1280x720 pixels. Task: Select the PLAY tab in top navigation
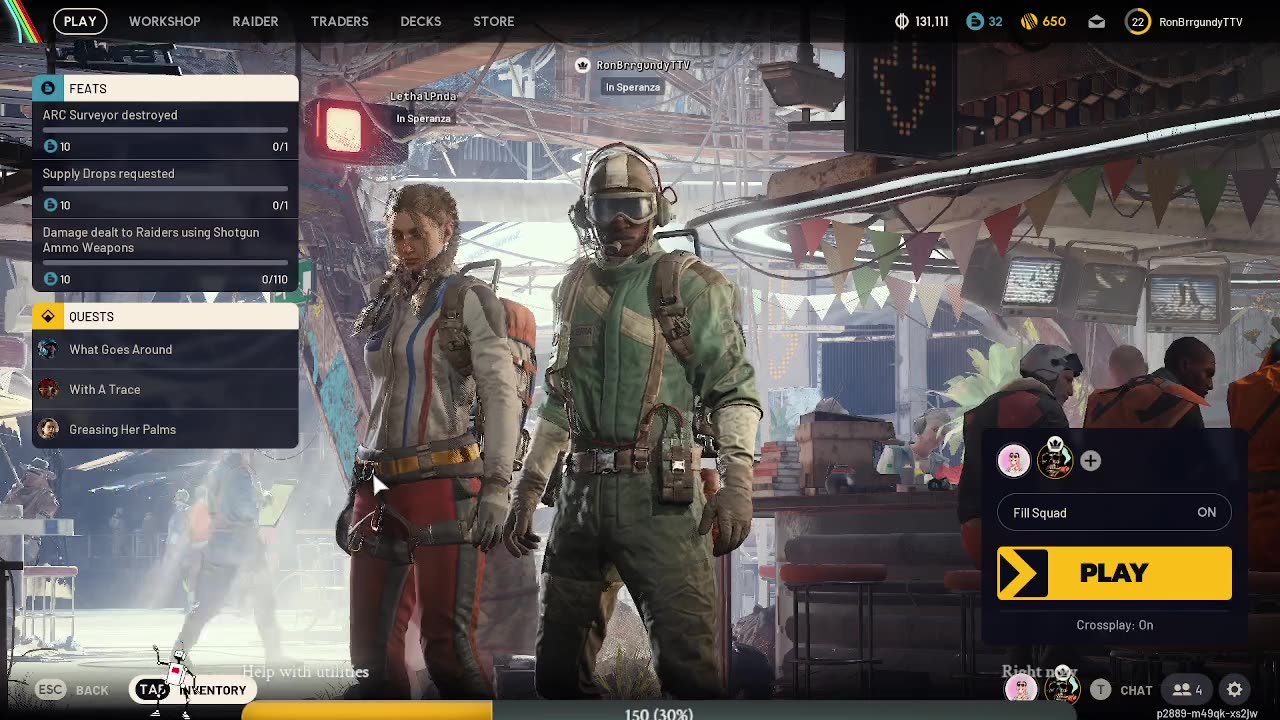(80, 21)
